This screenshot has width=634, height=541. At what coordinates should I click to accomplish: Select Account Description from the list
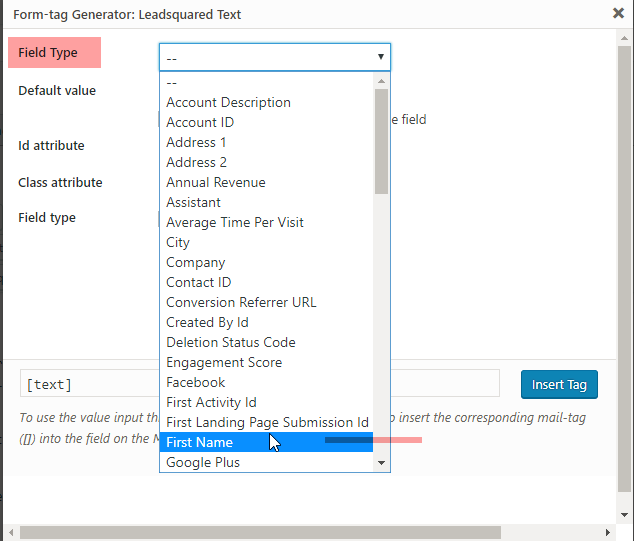[228, 102]
